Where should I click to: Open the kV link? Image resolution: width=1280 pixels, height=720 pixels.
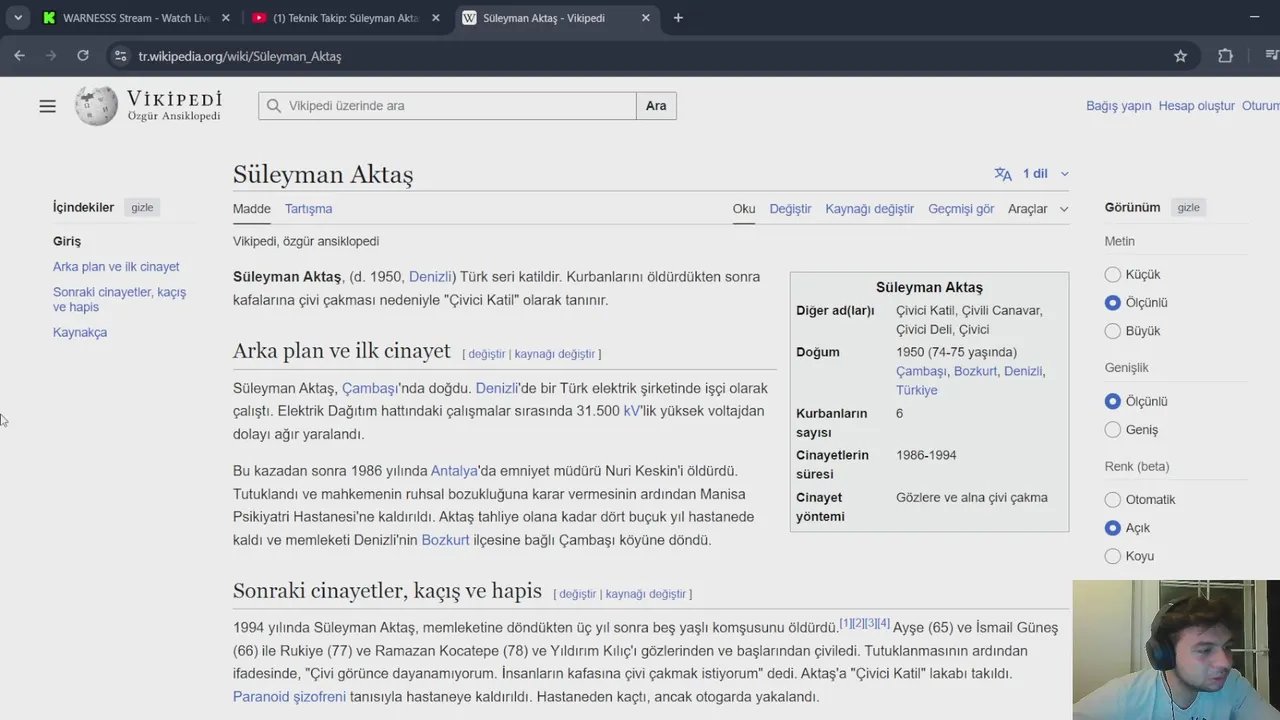[631, 411]
